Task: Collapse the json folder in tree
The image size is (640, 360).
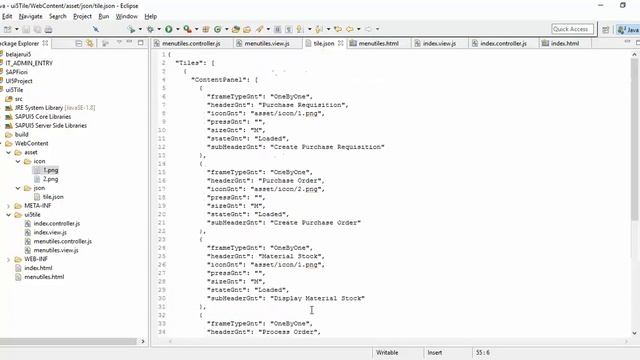Action: [x=18, y=188]
